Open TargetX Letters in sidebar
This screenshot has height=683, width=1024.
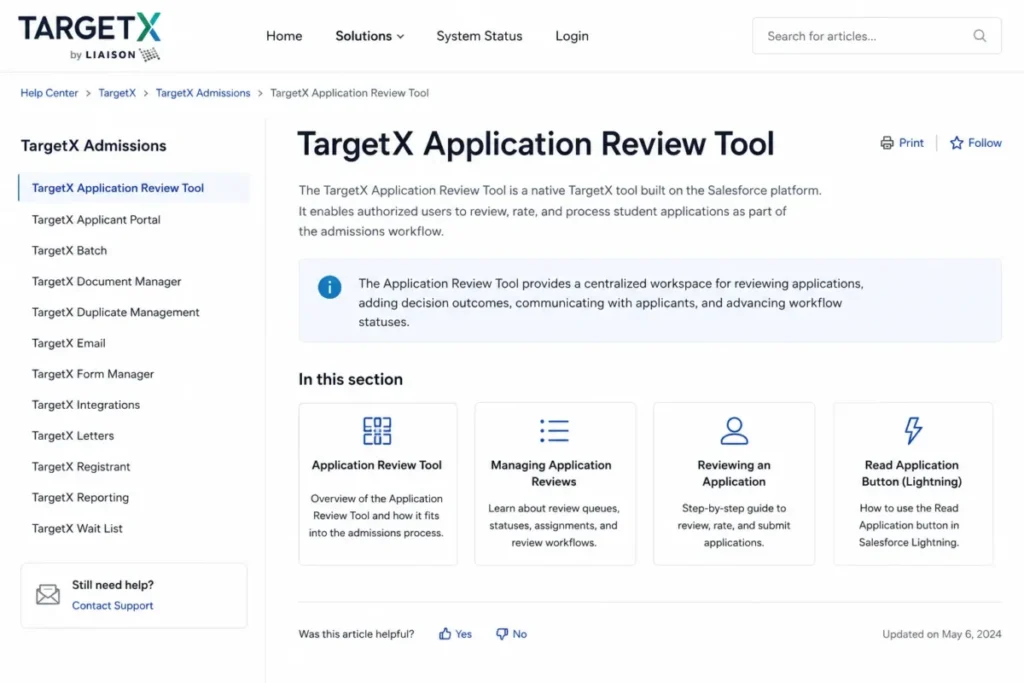[72, 436]
